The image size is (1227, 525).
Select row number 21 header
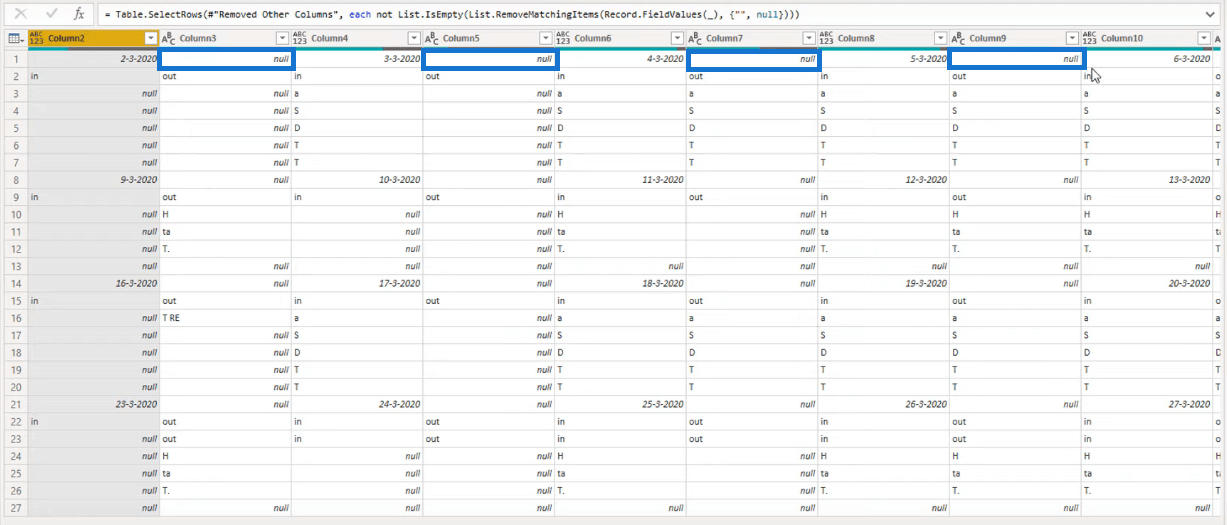pyautogui.click(x=14, y=404)
